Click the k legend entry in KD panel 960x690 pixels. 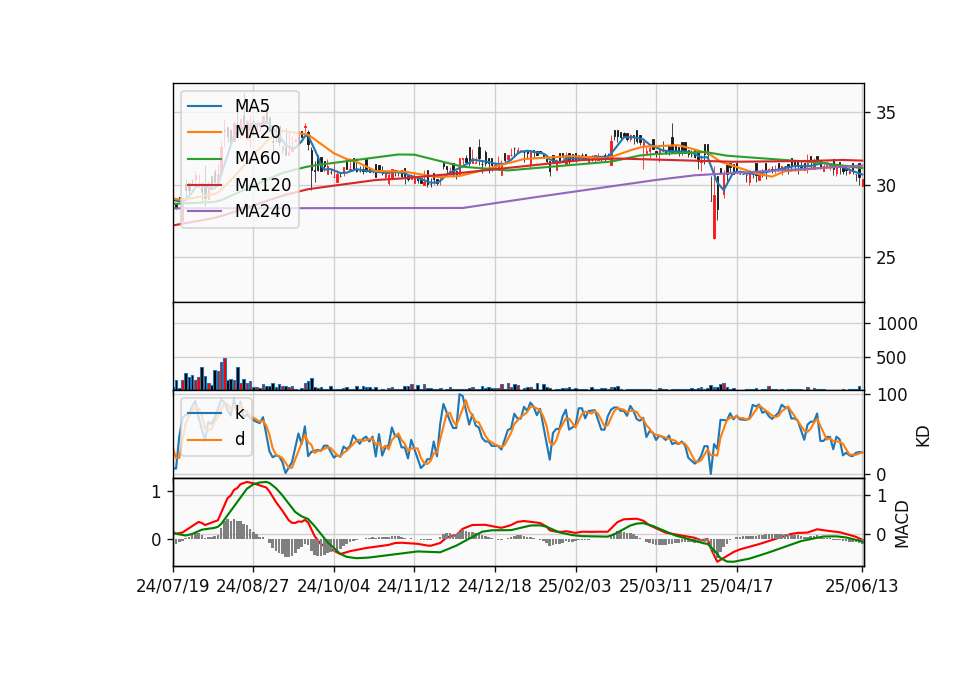coord(240,413)
